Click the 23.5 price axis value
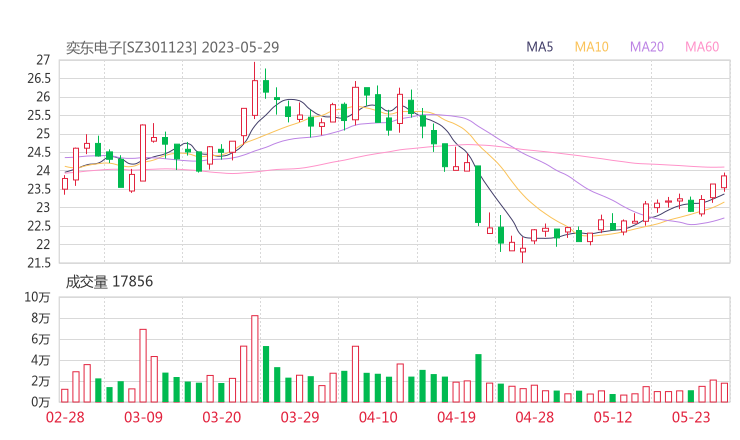This screenshot has height=440, width=740. click(x=39, y=189)
